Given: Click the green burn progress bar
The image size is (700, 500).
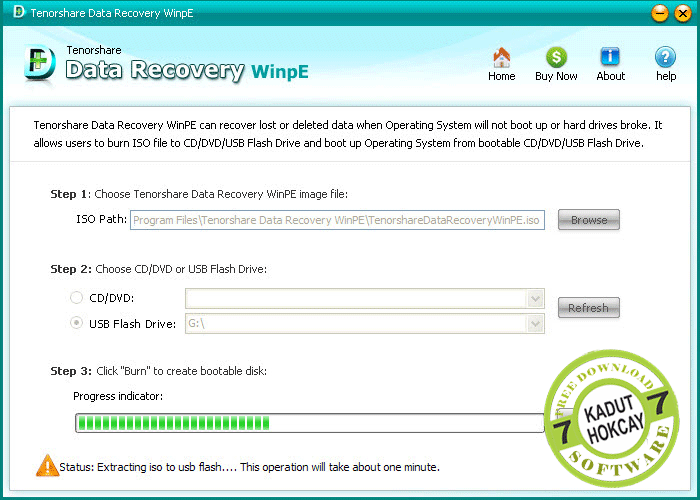Looking at the screenshot, I should [x=309, y=423].
